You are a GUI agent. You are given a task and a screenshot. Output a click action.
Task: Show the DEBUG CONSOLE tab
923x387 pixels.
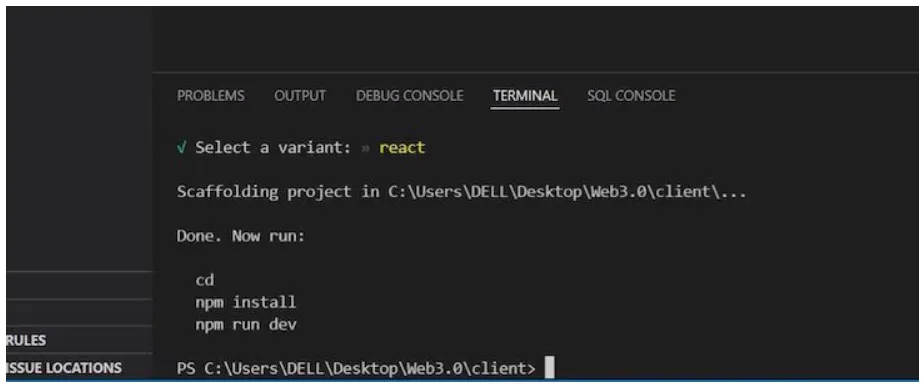pyautogui.click(x=409, y=95)
